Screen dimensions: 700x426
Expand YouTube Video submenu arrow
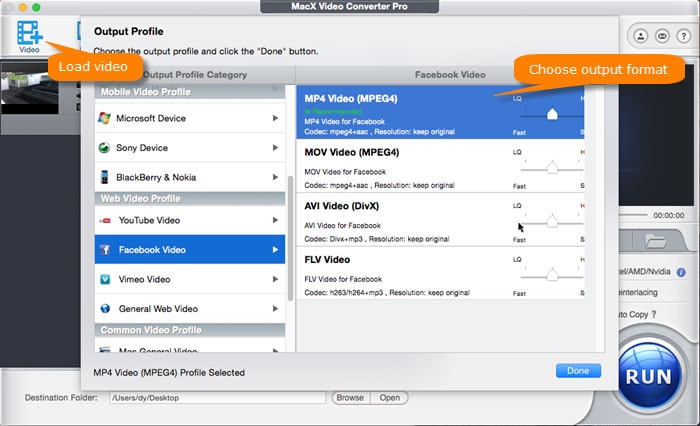tap(275, 220)
